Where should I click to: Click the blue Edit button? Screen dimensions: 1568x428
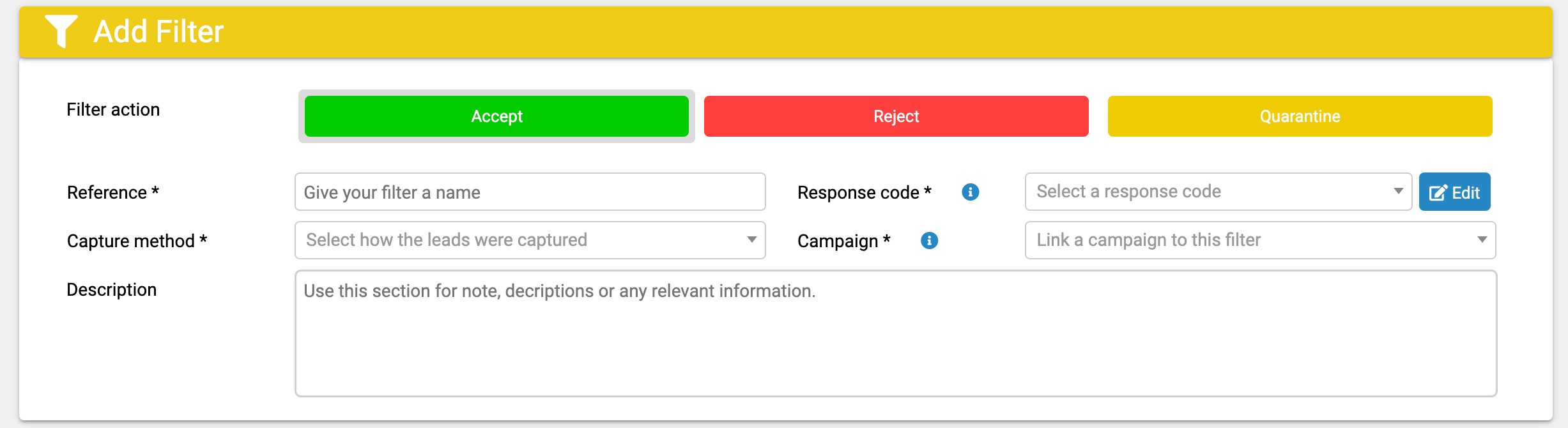point(1456,191)
